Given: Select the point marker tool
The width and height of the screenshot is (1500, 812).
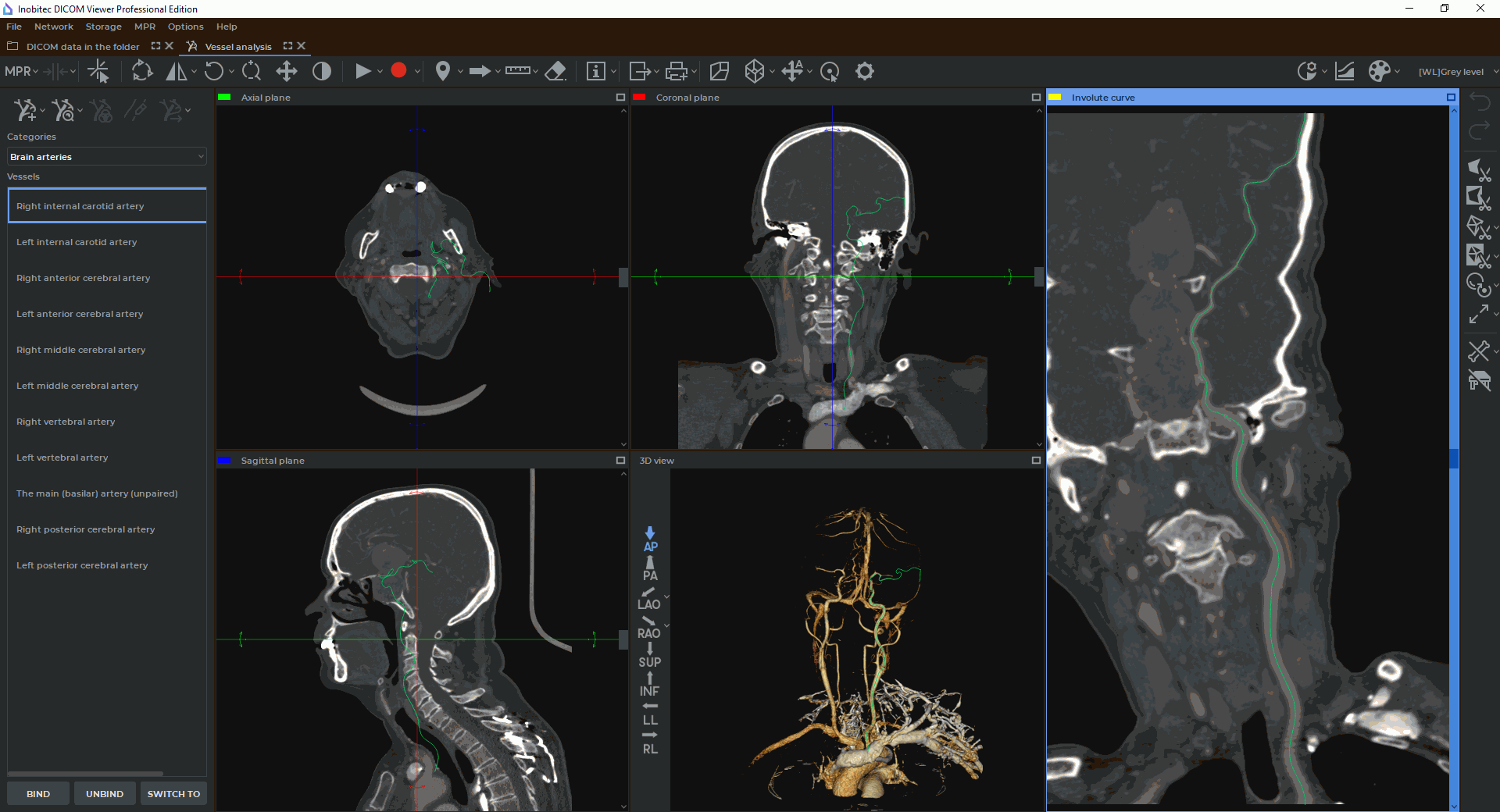Looking at the screenshot, I should (442, 72).
